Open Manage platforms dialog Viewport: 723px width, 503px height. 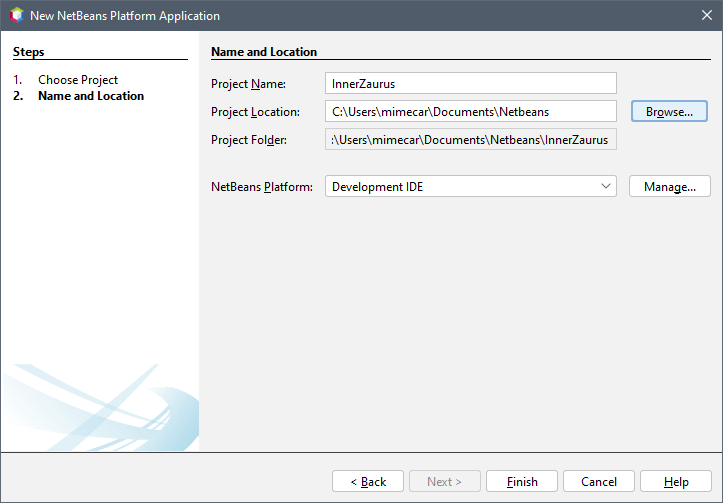click(x=670, y=186)
